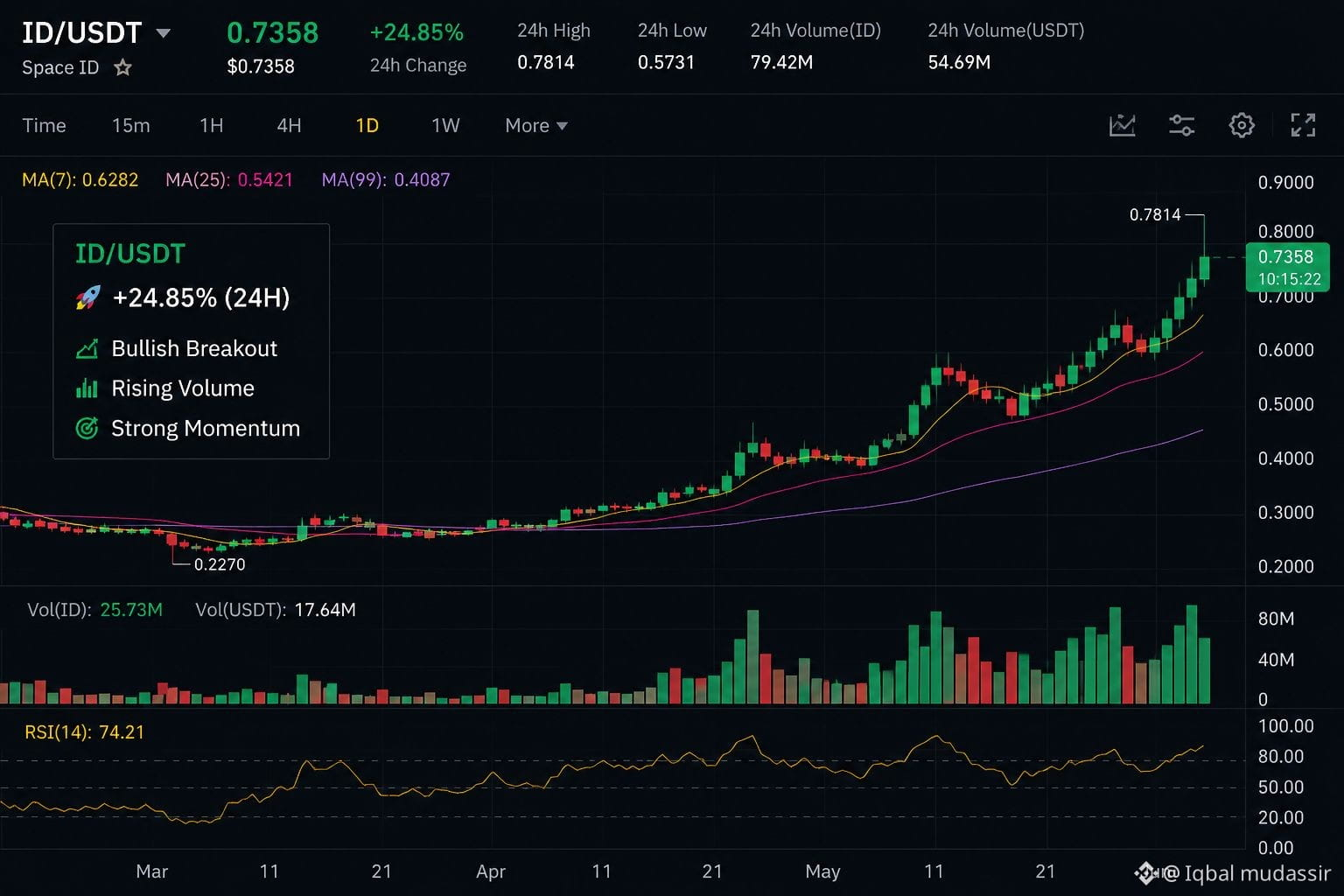Click the 24h High value 0.7814
This screenshot has width=1344, height=896.
tap(546, 62)
